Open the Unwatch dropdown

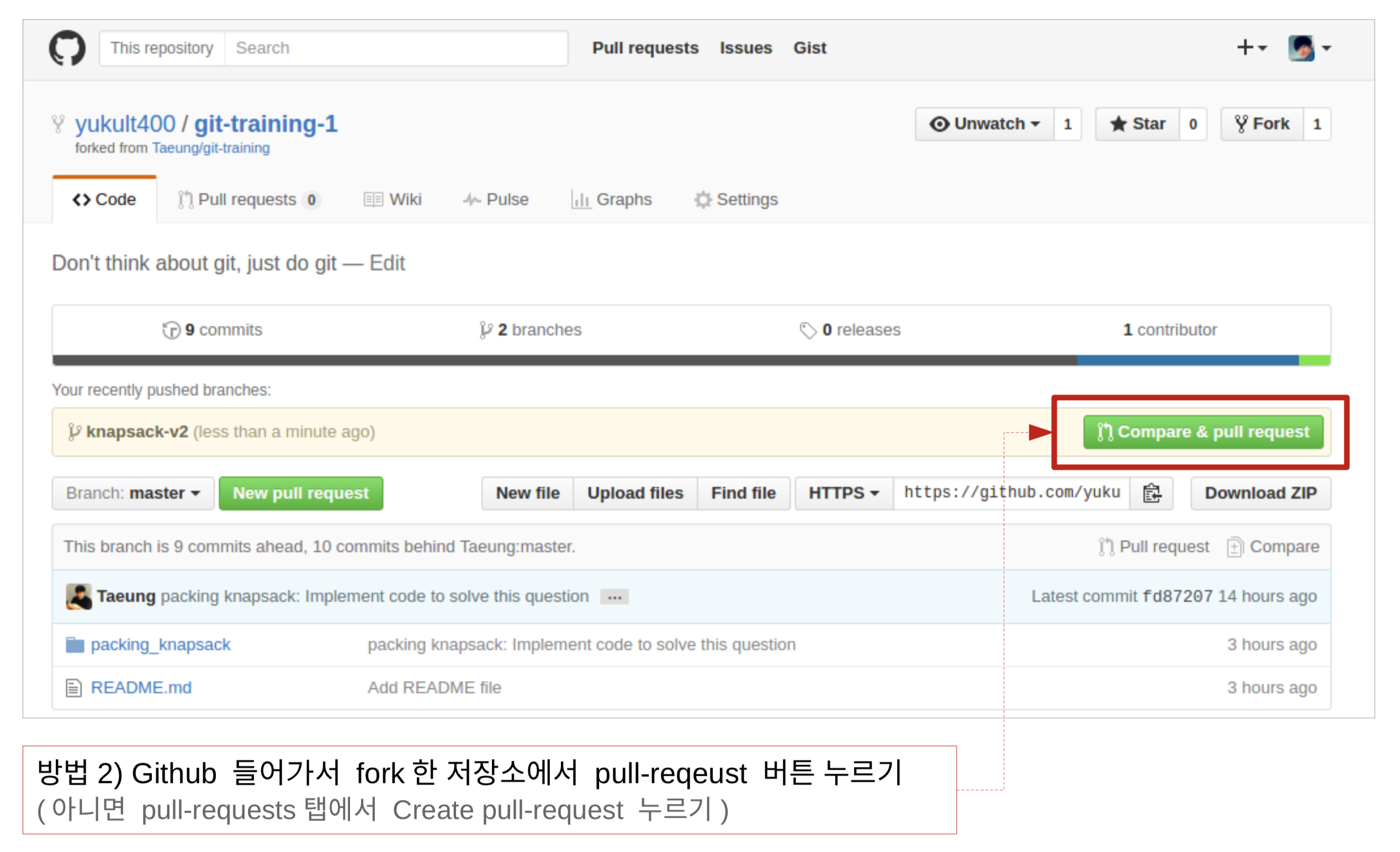point(985,124)
